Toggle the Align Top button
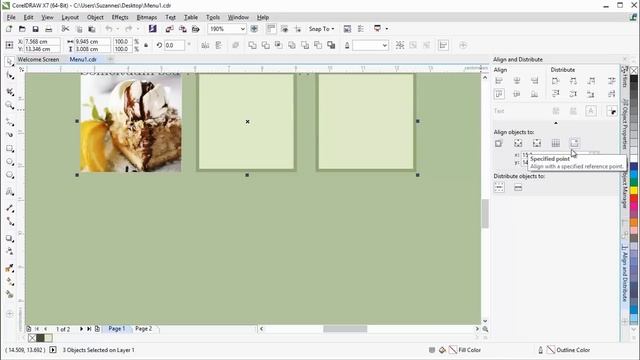 tap(499, 94)
